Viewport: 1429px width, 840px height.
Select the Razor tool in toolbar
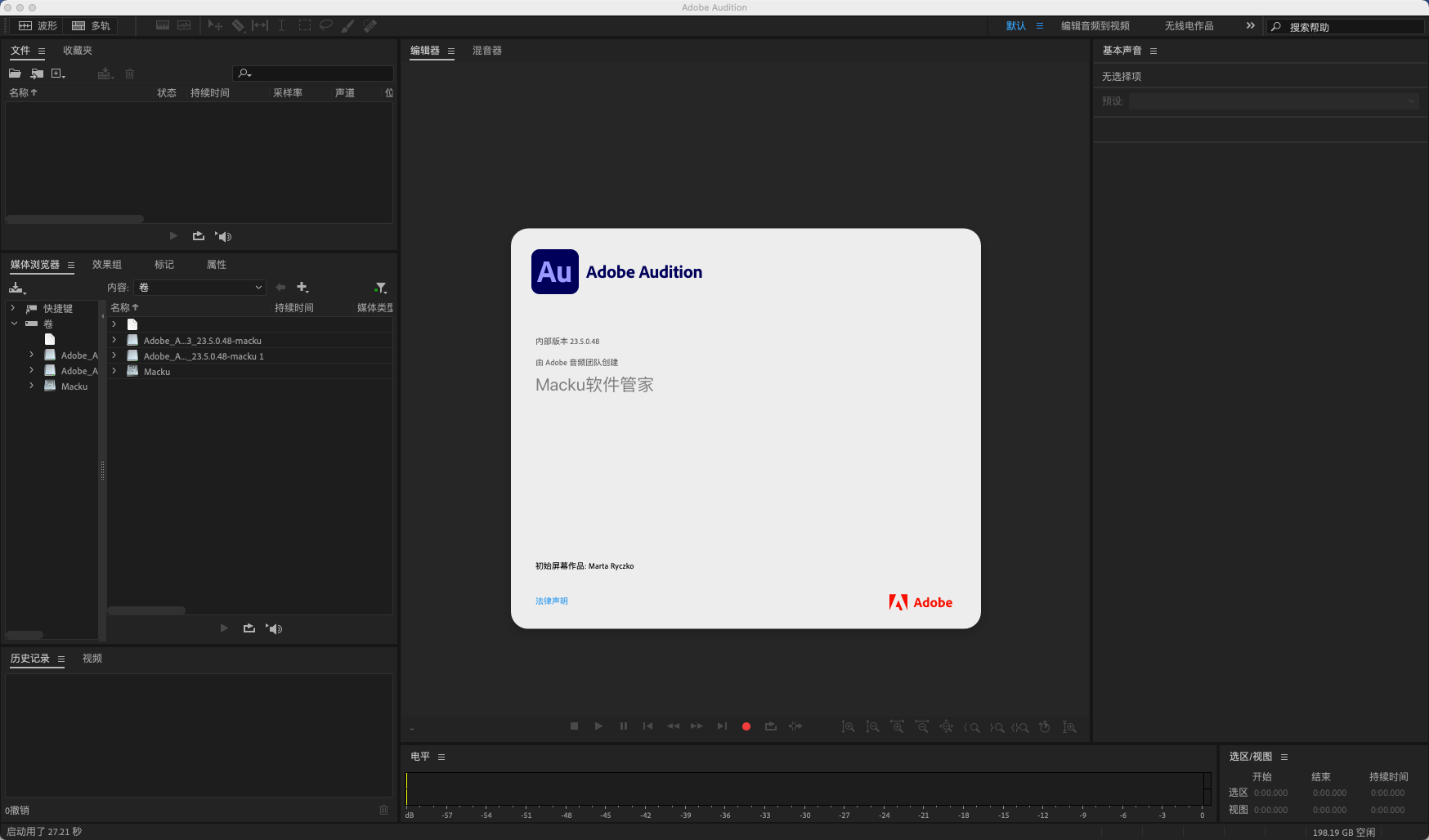(238, 25)
